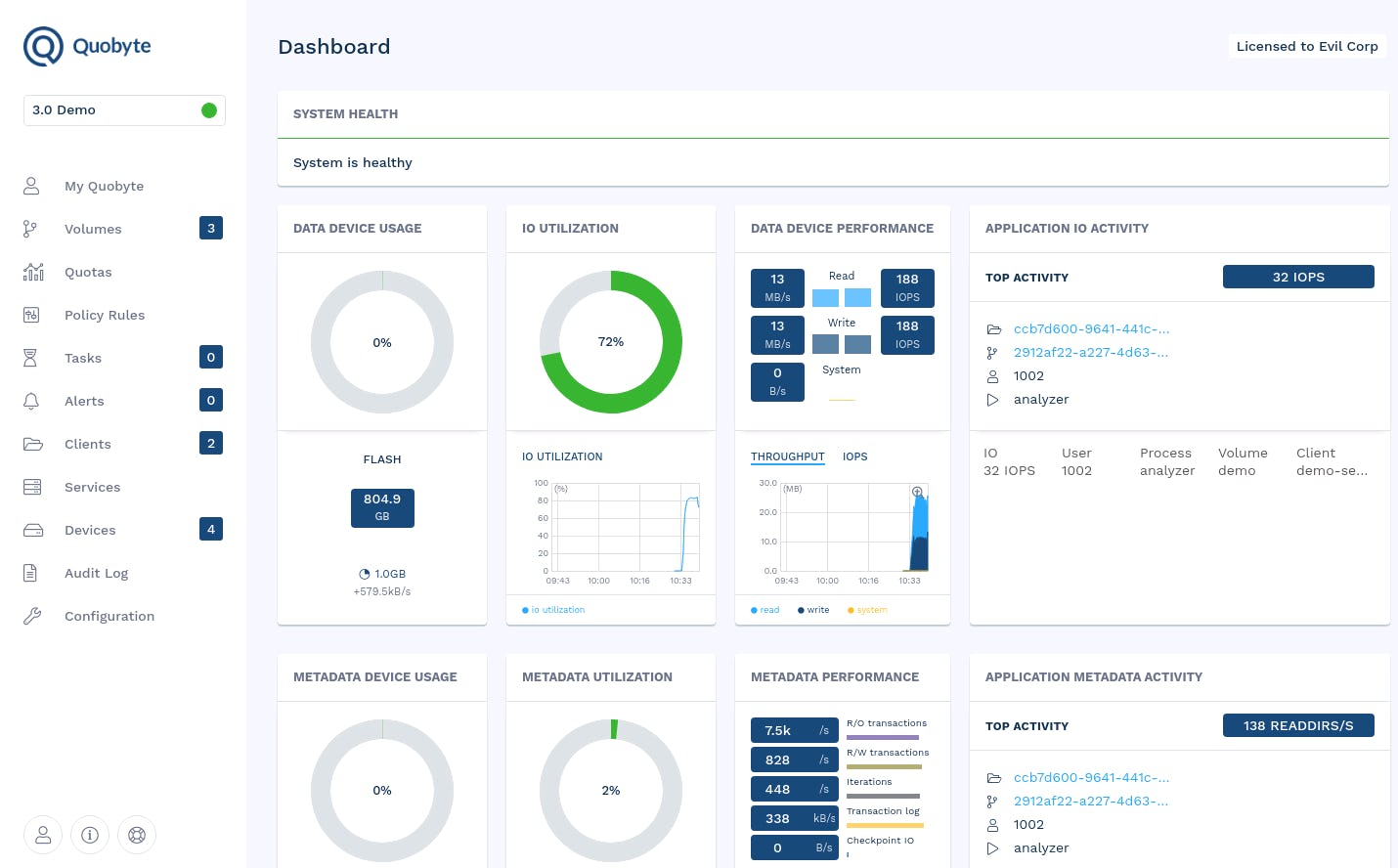This screenshot has height=868, width=1398.
Task: Click the System is healthy status row
Action: 833,162
